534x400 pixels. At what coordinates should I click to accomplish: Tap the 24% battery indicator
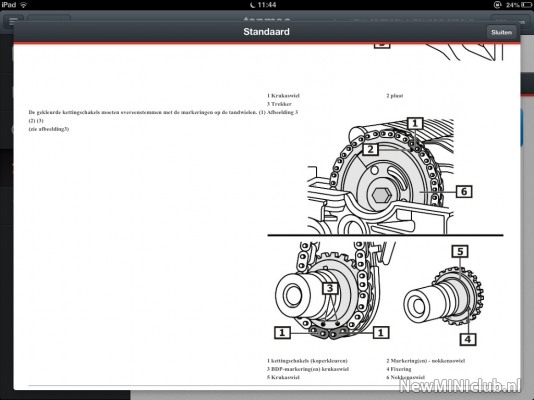click(x=519, y=5)
